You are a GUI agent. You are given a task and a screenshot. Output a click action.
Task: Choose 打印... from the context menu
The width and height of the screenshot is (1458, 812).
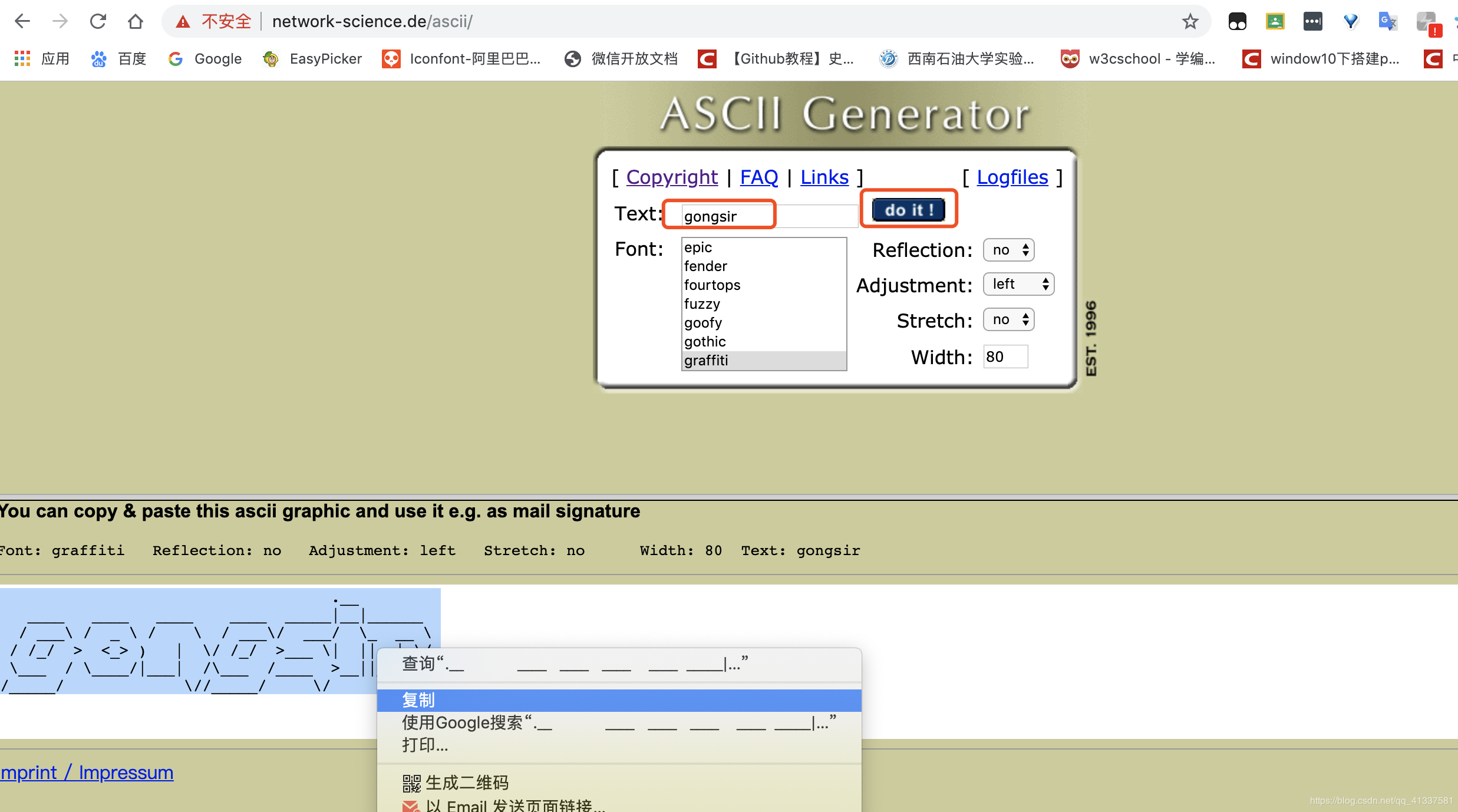pos(425,745)
